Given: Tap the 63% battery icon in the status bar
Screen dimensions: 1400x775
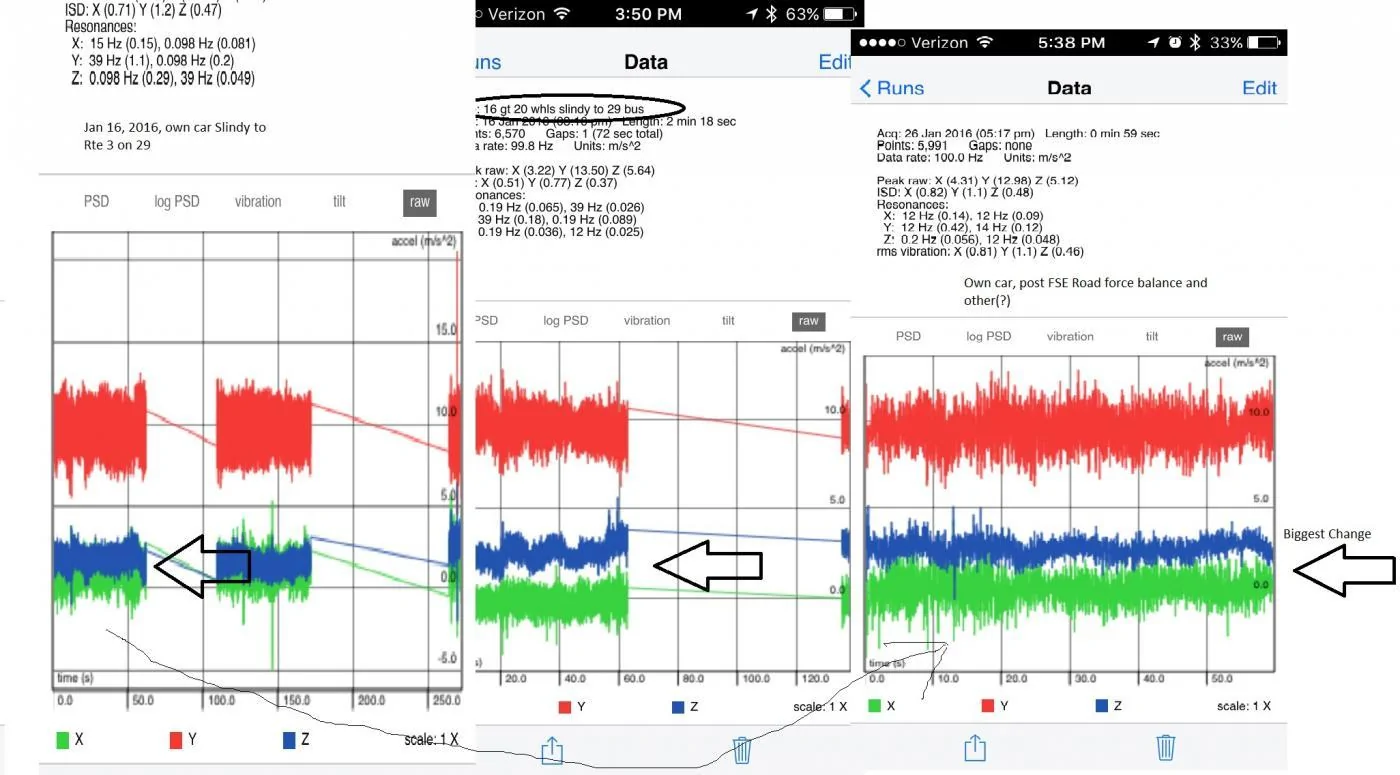Looking at the screenshot, I should pyautogui.click(x=840, y=14).
